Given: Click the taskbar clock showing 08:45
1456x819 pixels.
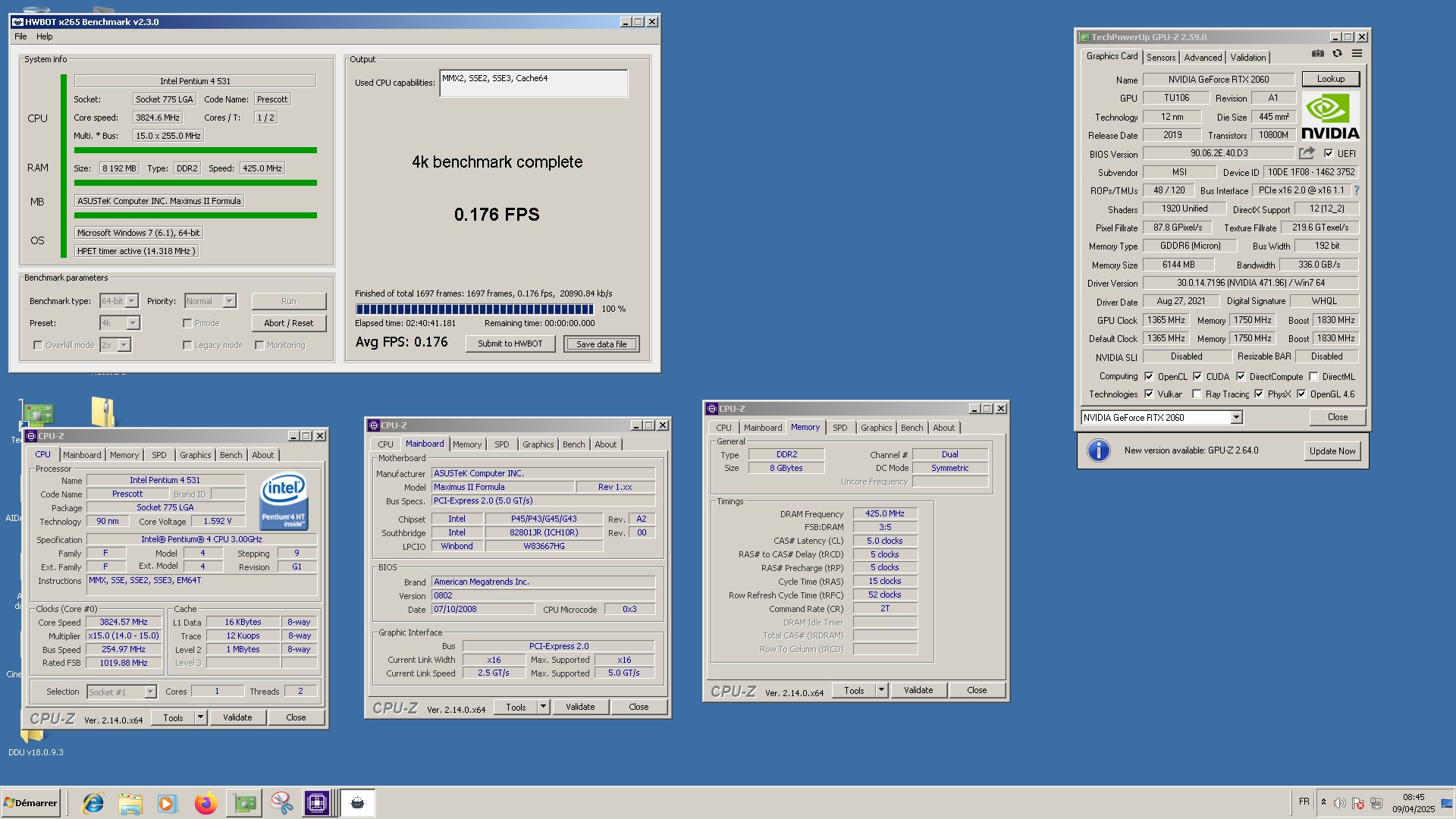Looking at the screenshot, I should coord(1414,803).
